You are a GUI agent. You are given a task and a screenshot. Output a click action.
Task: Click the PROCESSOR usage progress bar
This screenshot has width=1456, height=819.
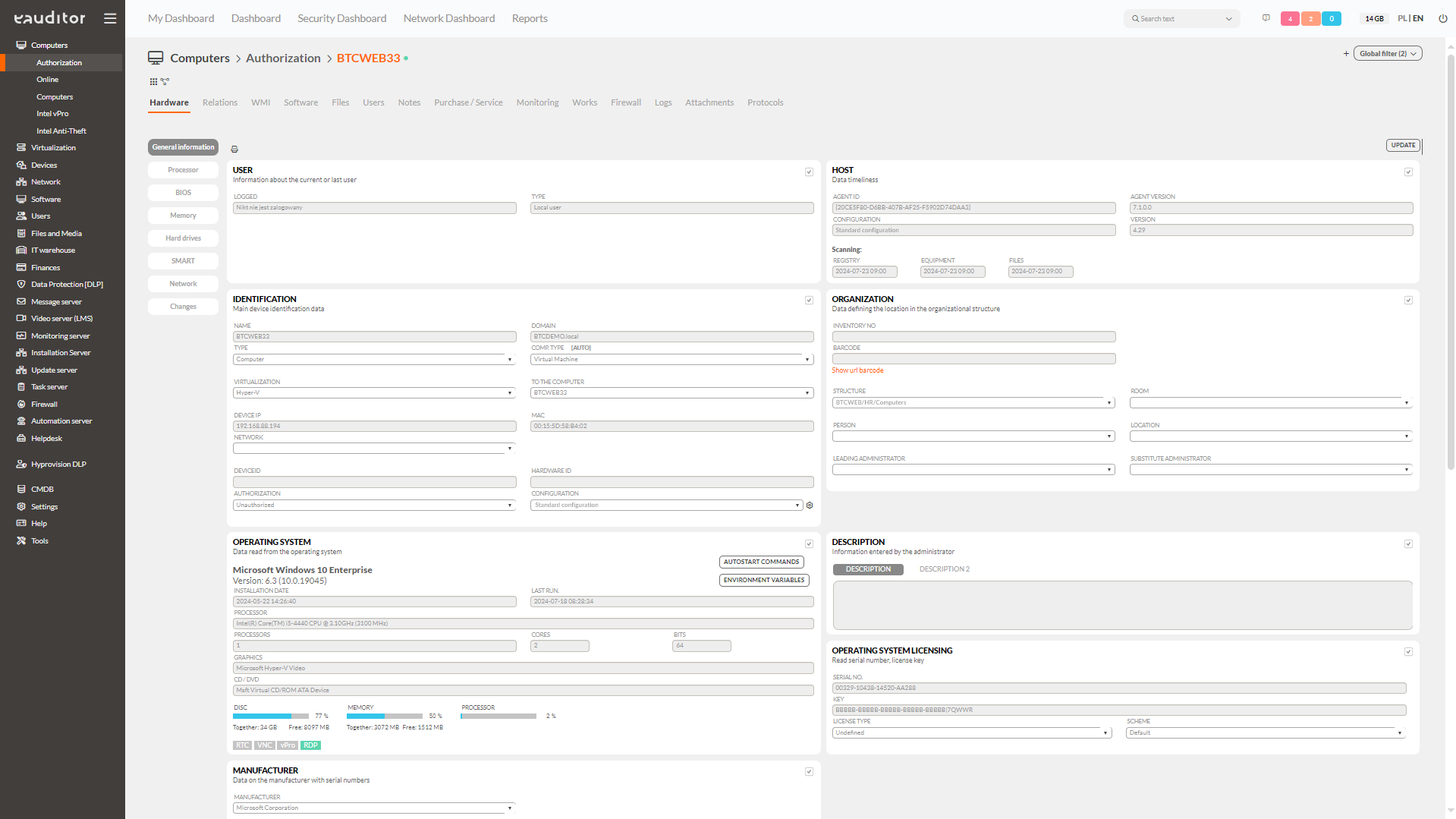tap(498, 717)
